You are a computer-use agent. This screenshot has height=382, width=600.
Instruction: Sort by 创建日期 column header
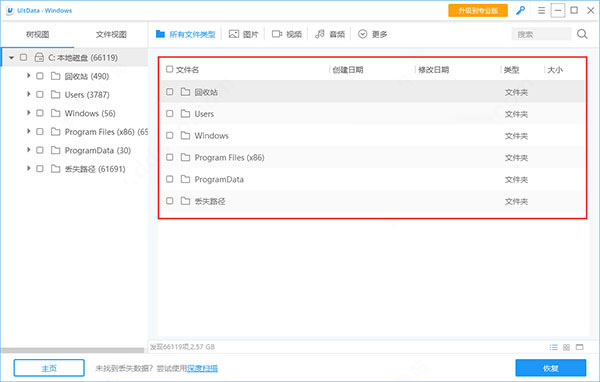[347, 70]
